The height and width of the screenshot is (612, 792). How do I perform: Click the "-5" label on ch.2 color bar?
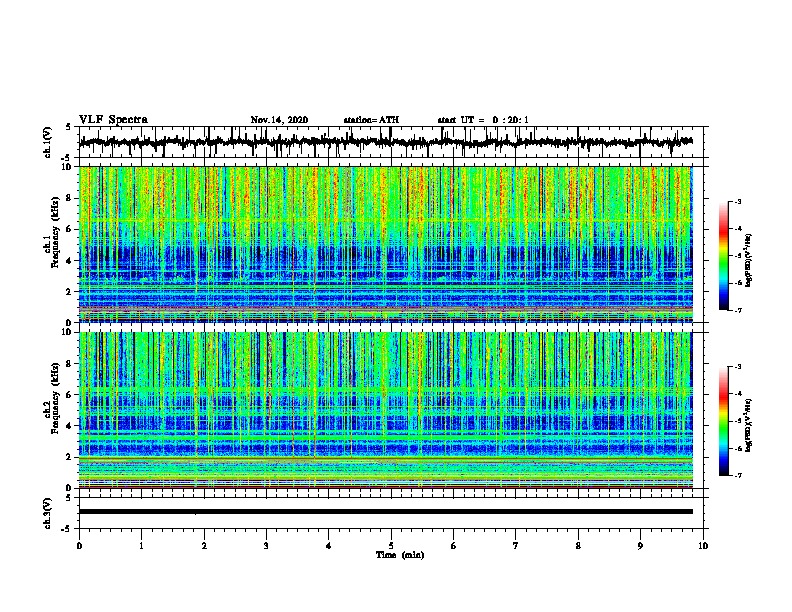[x=737, y=421]
